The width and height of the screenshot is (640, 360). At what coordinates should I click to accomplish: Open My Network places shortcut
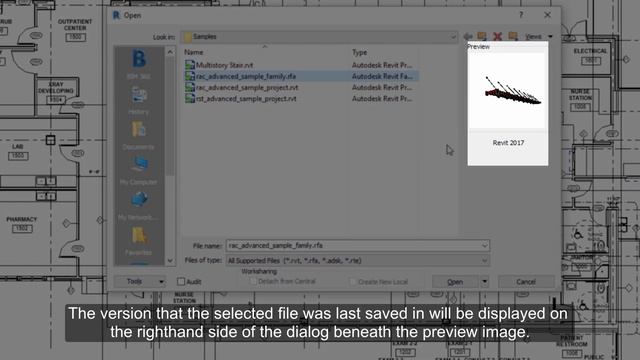tap(139, 206)
